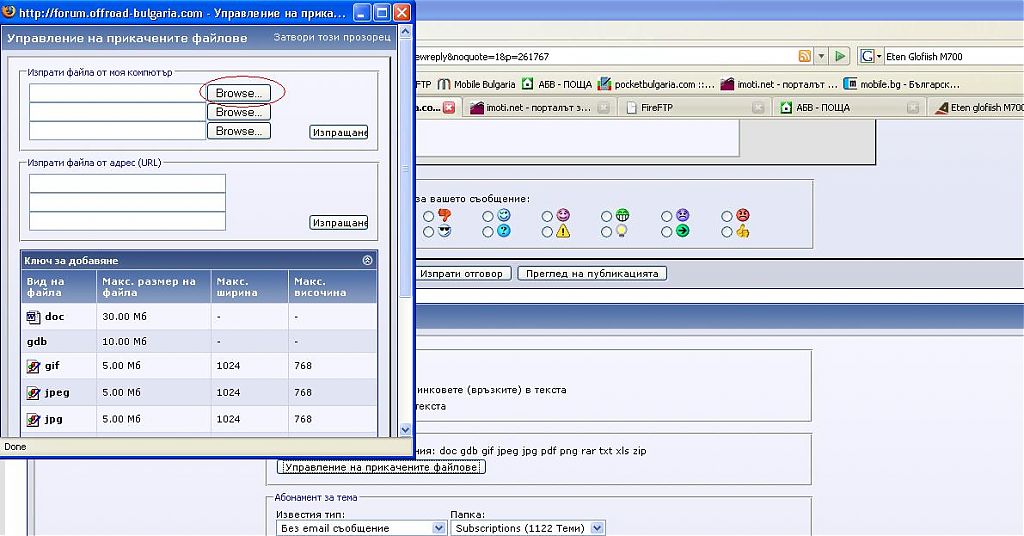
Task: Select the thumbs down message icon radio
Action: point(428,216)
